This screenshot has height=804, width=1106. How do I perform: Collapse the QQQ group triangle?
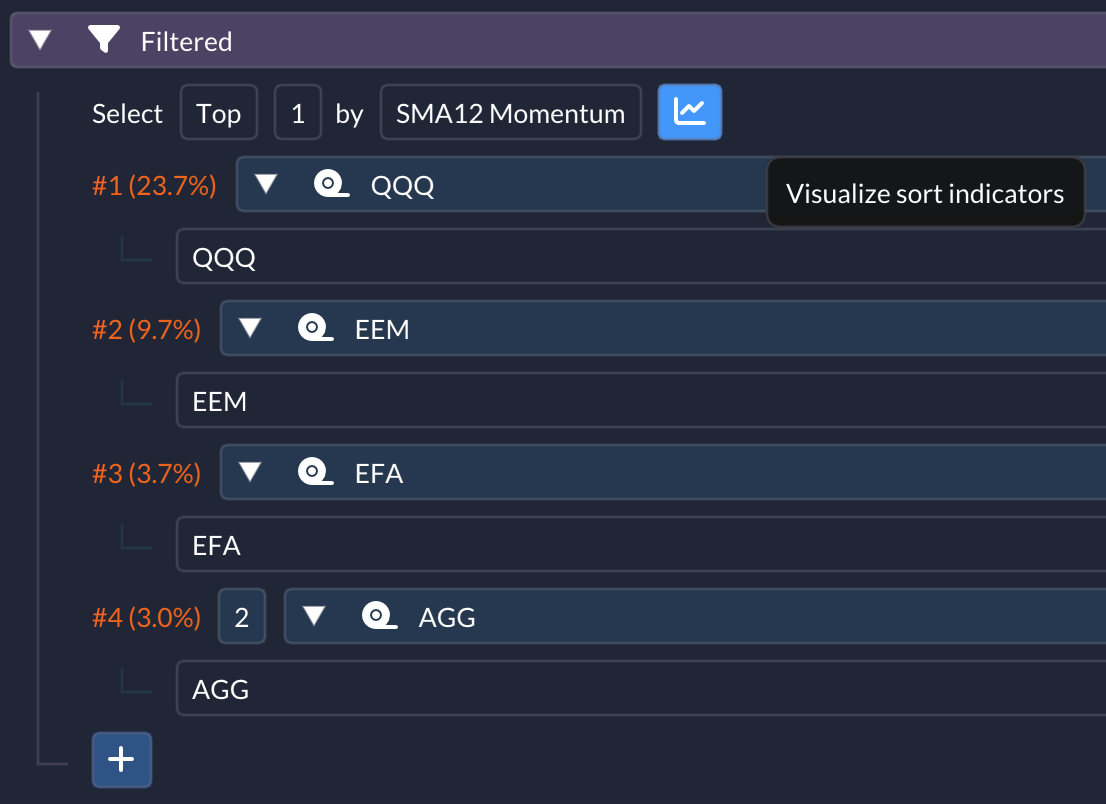[x=266, y=184]
